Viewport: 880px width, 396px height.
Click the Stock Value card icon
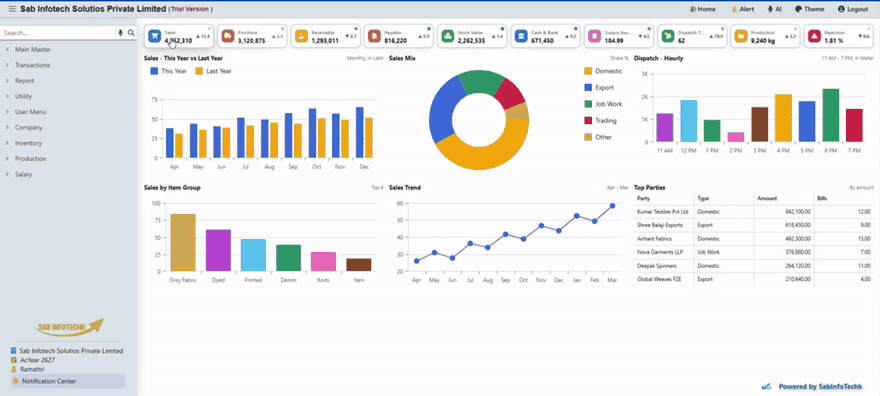448,36
